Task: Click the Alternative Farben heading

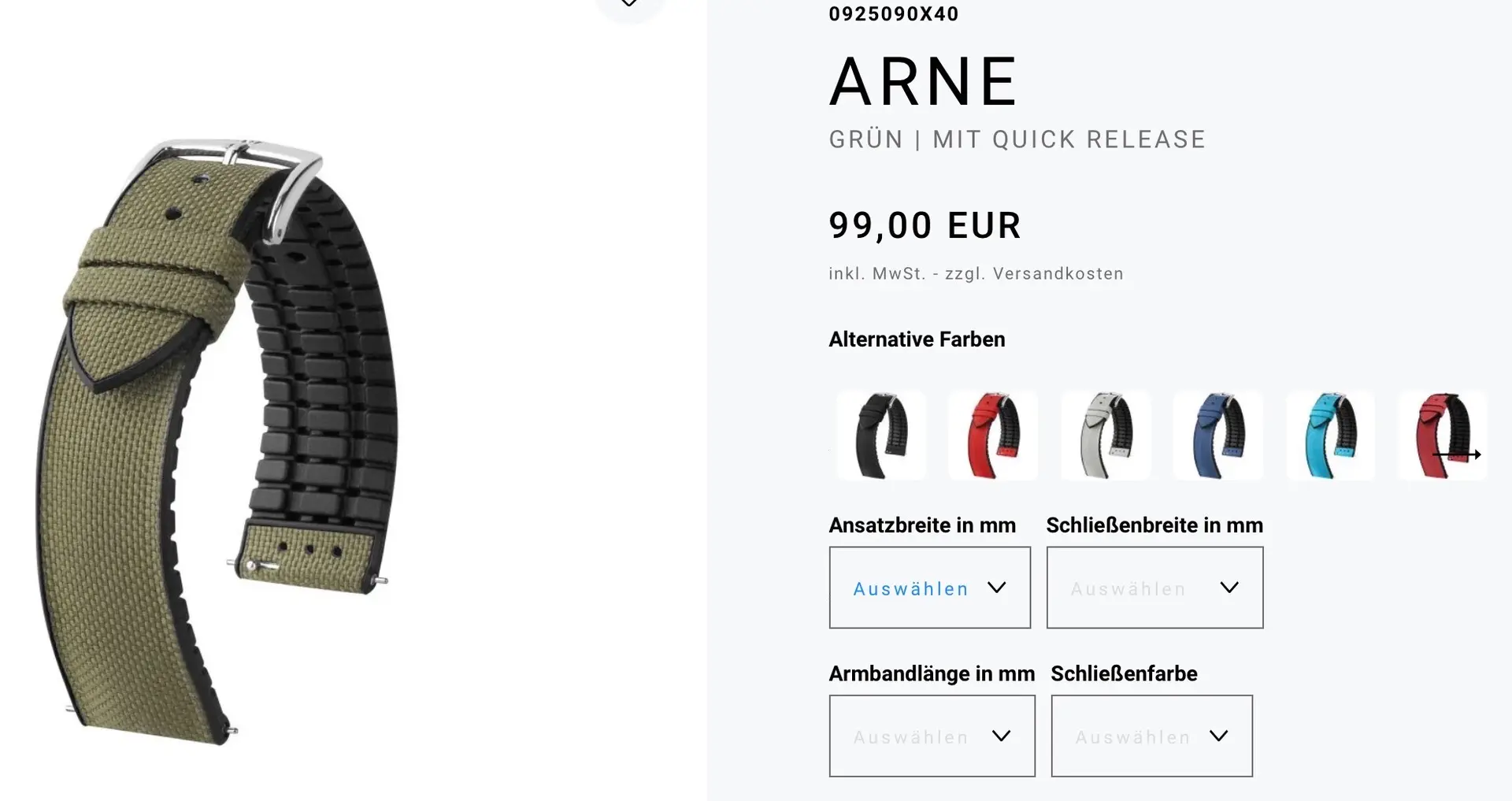Action: 917,339
